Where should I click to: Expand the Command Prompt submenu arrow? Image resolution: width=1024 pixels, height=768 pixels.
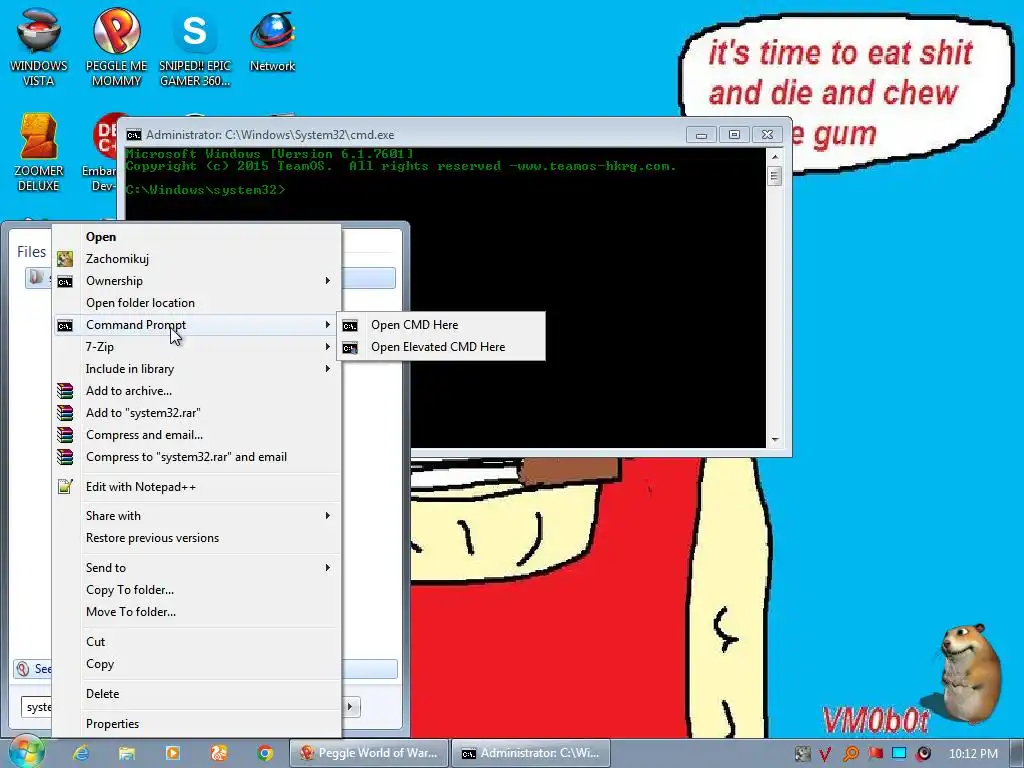click(328, 325)
